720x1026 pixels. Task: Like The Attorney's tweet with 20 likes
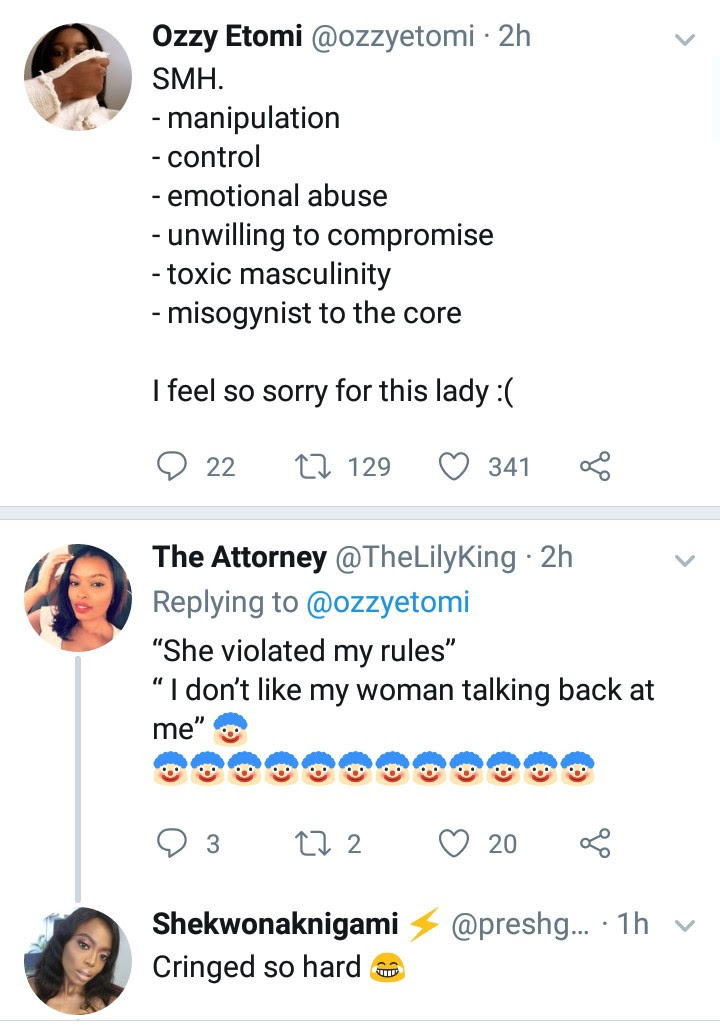[456, 843]
